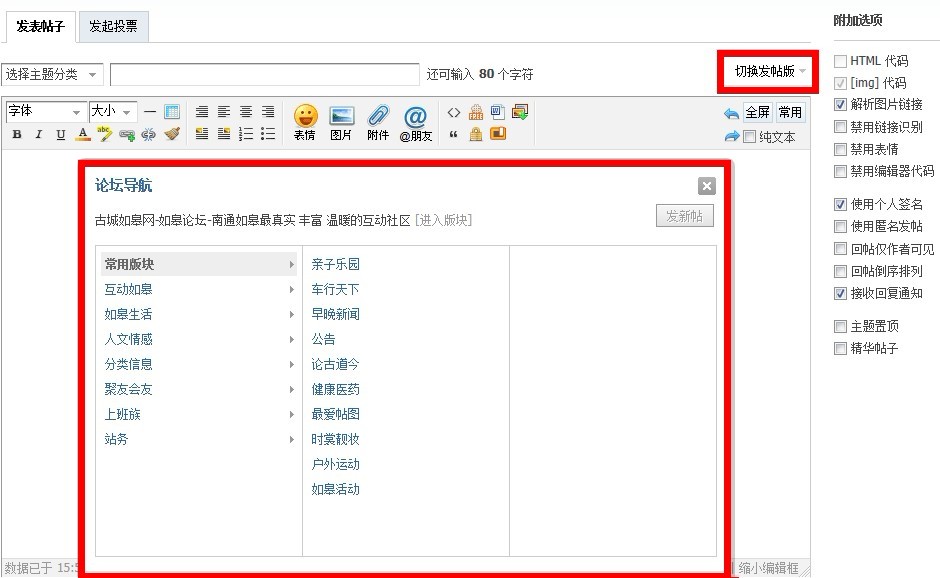The height and width of the screenshot is (578, 940).
Task: Apply bold with the B icon
Action: (16, 133)
